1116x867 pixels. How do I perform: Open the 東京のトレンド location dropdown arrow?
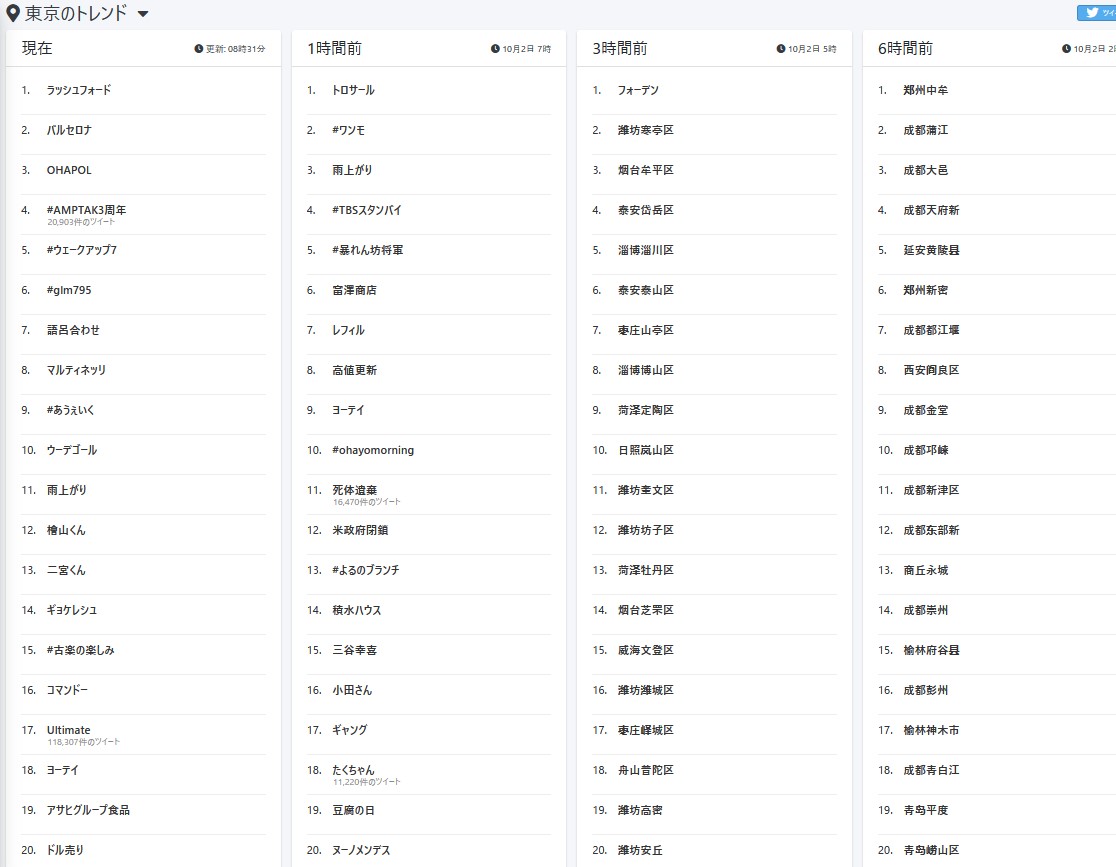click(x=143, y=14)
